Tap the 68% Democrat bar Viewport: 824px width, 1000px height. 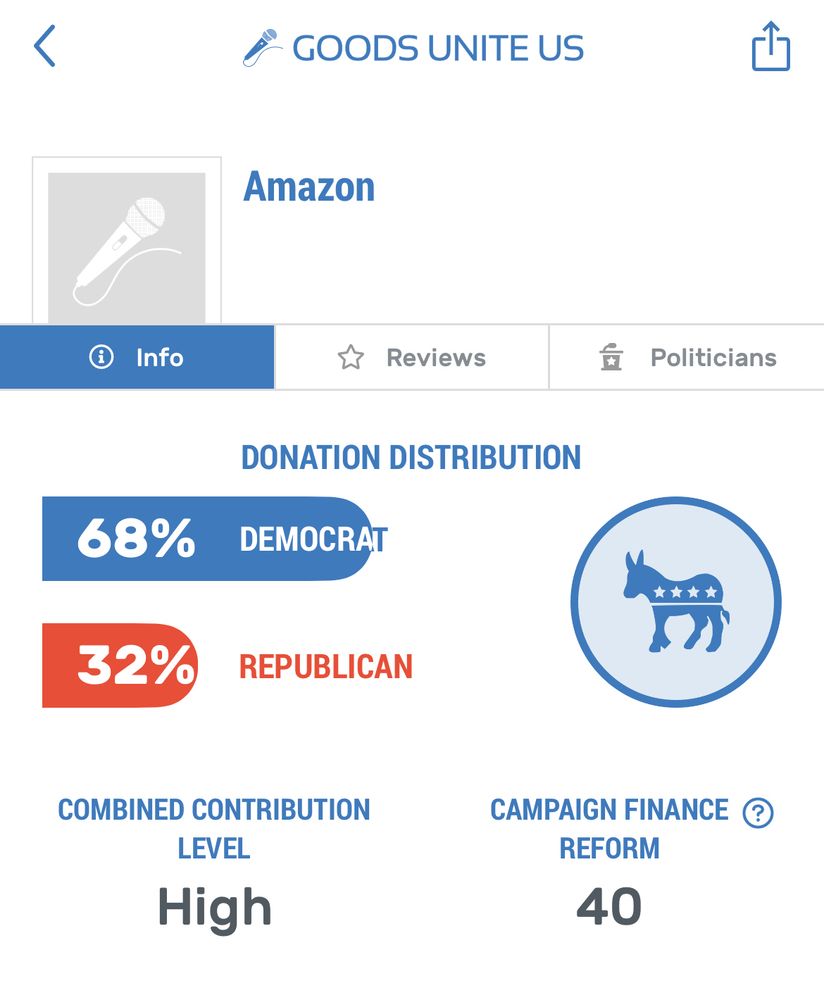coord(207,539)
